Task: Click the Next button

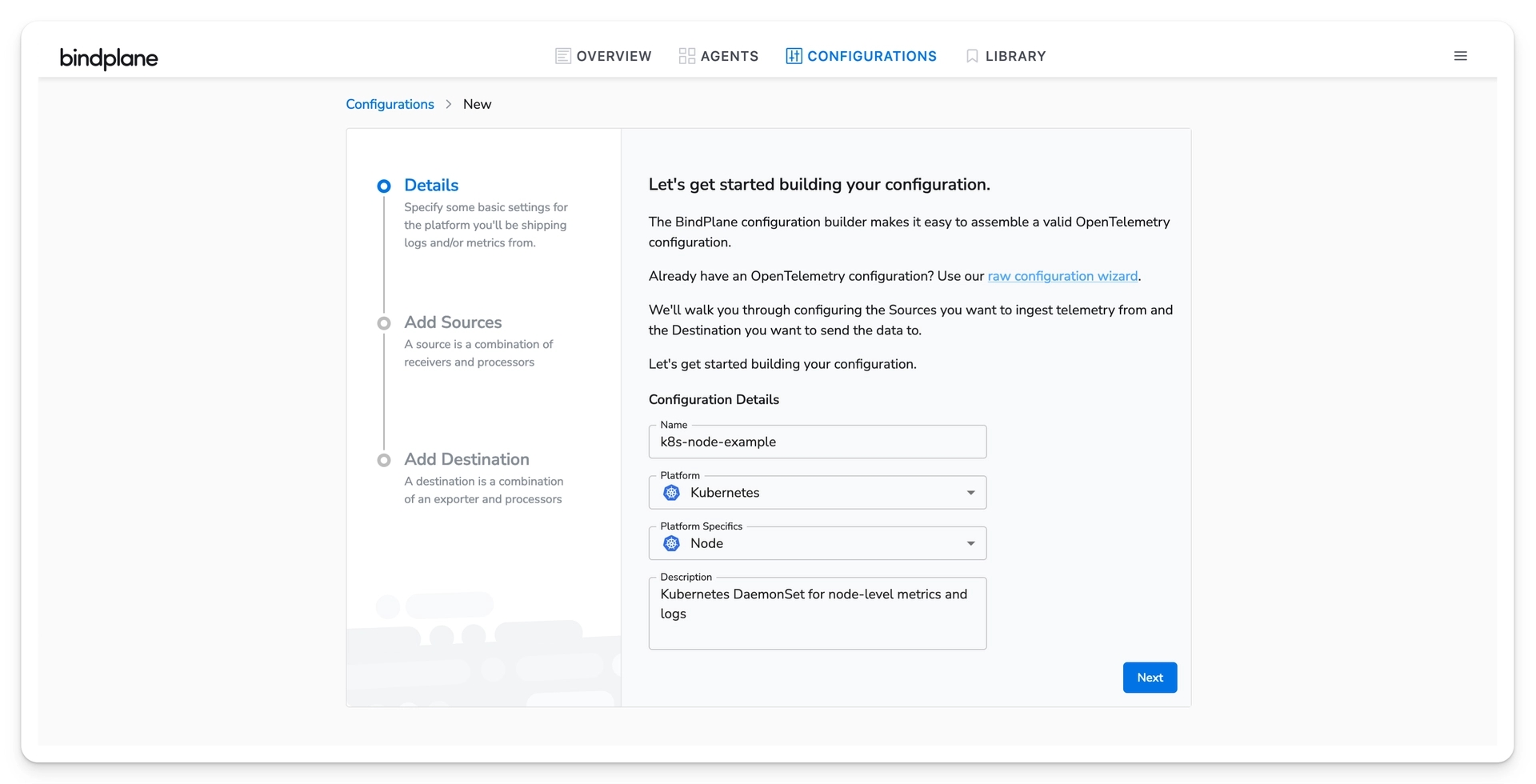Action: pyautogui.click(x=1150, y=677)
